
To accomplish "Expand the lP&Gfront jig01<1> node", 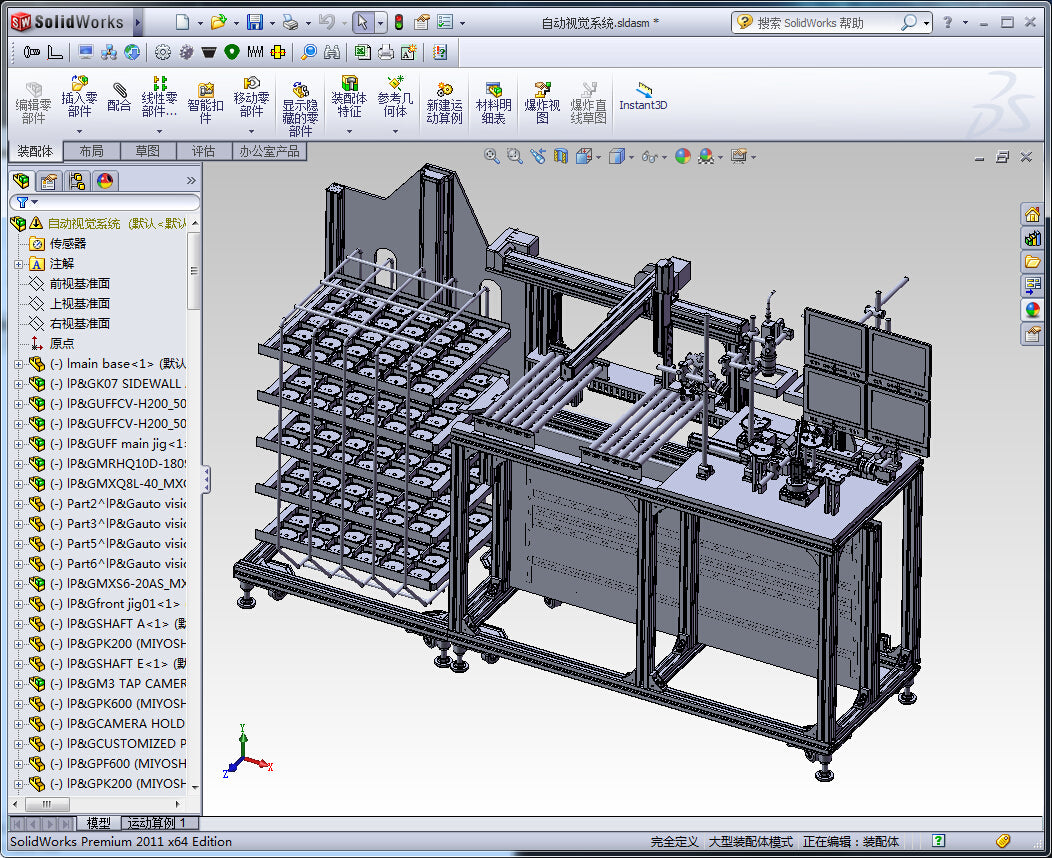I will point(18,604).
